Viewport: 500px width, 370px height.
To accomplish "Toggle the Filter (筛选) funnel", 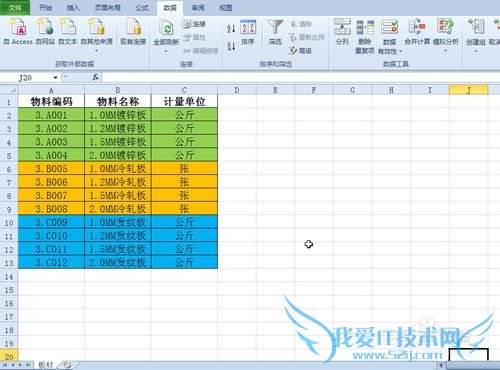I will [x=275, y=32].
